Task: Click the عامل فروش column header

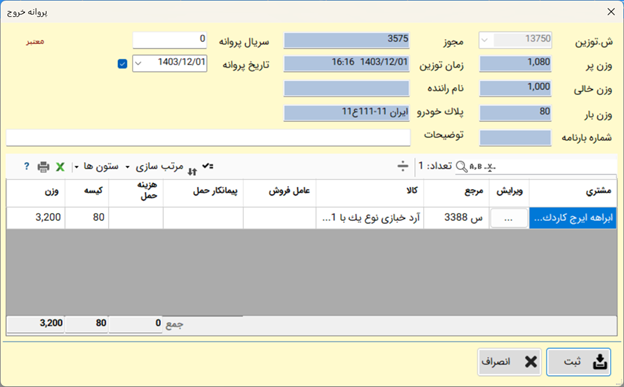Action: click(x=280, y=193)
